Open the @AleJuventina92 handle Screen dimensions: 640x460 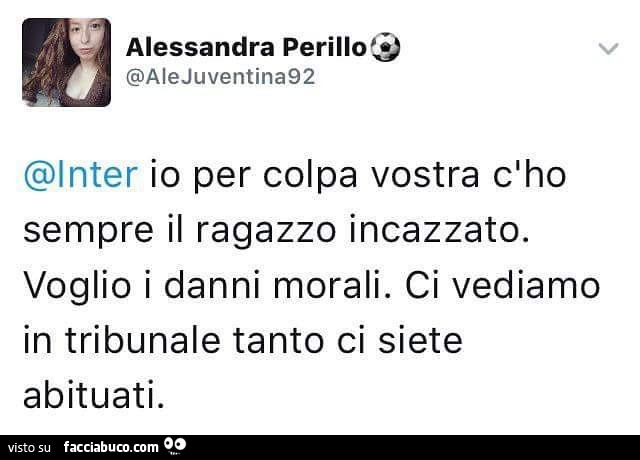[x=220, y=77]
